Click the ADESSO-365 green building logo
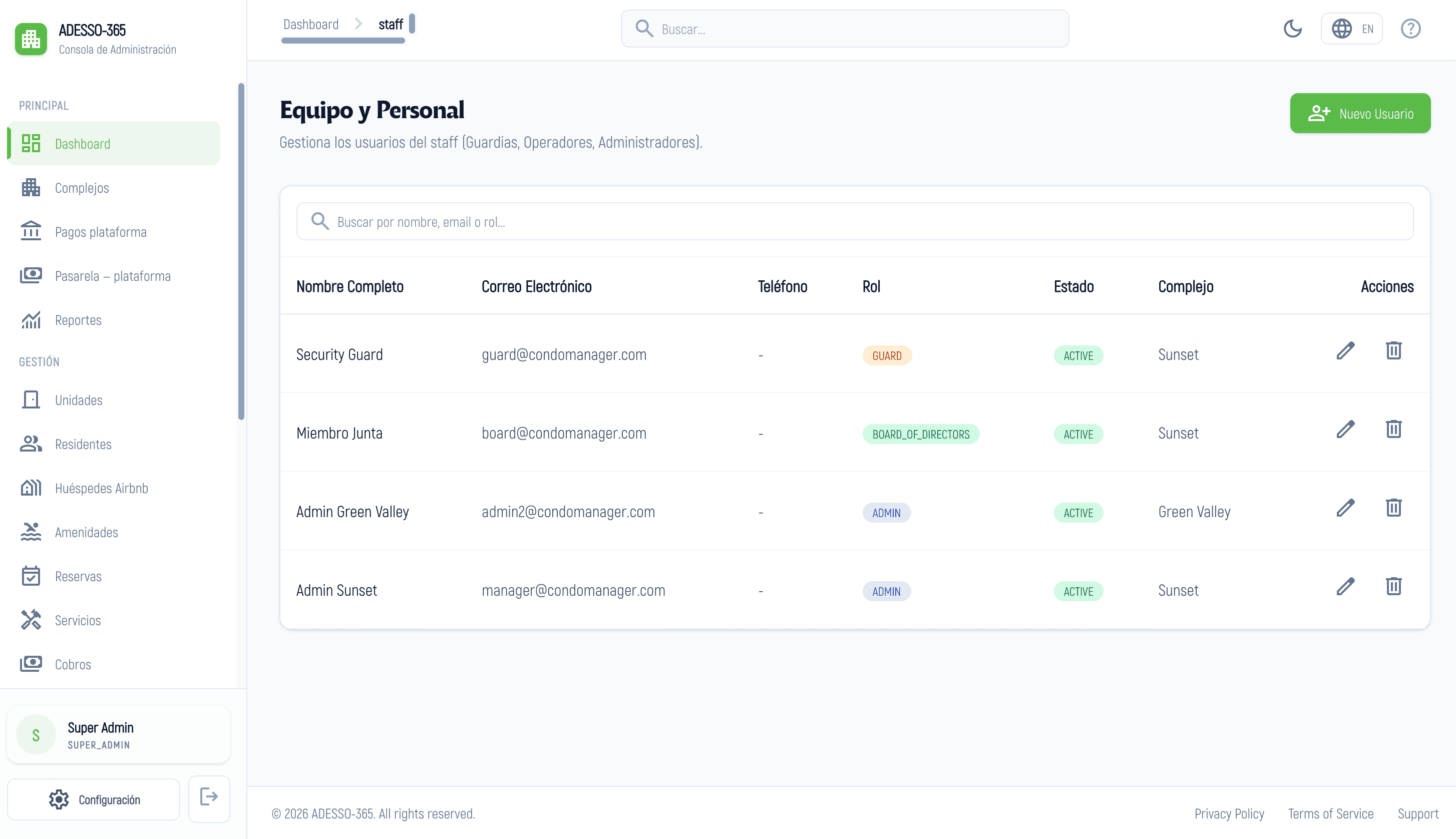 [31, 39]
